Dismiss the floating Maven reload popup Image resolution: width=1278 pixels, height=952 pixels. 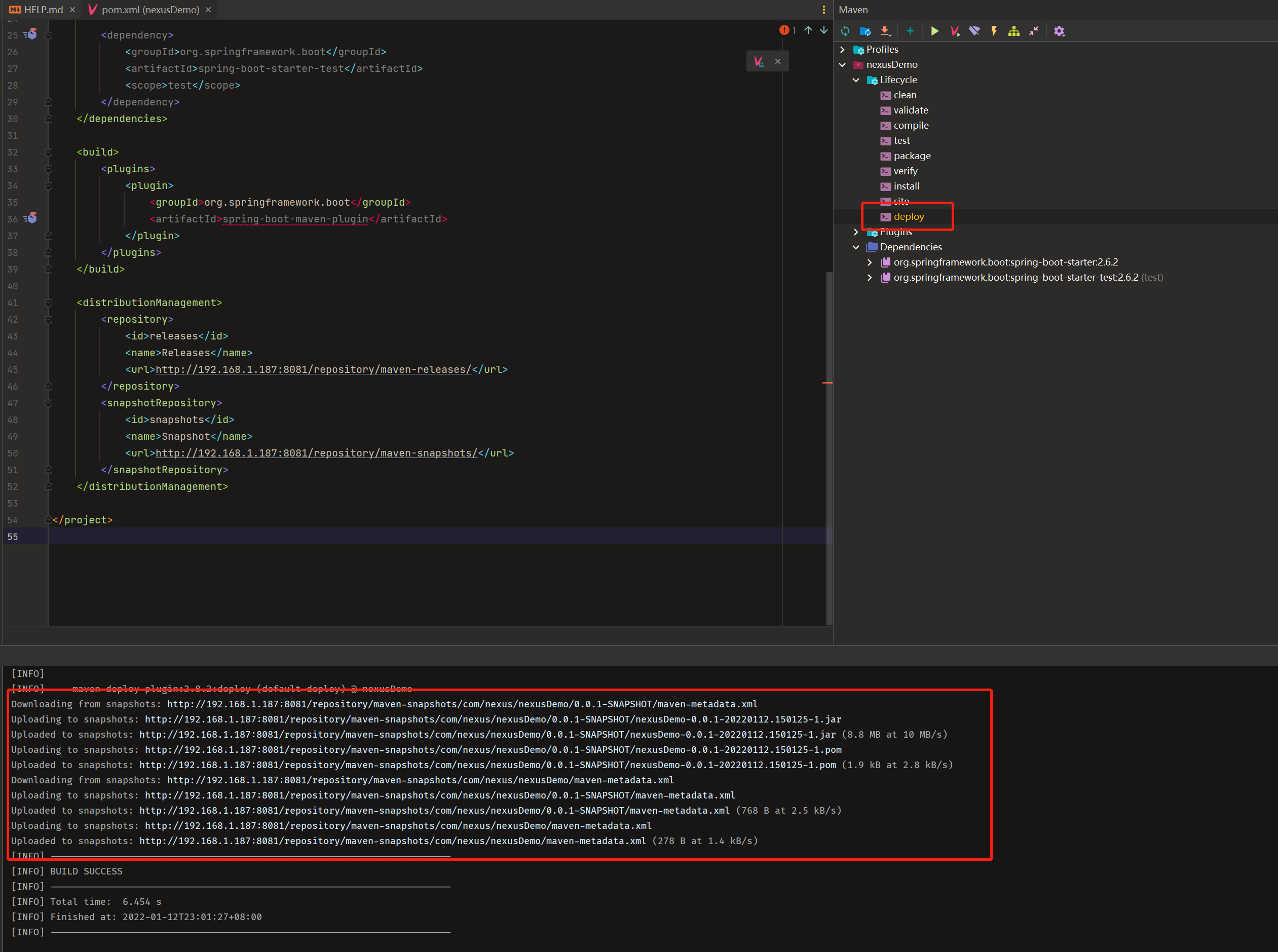[778, 61]
